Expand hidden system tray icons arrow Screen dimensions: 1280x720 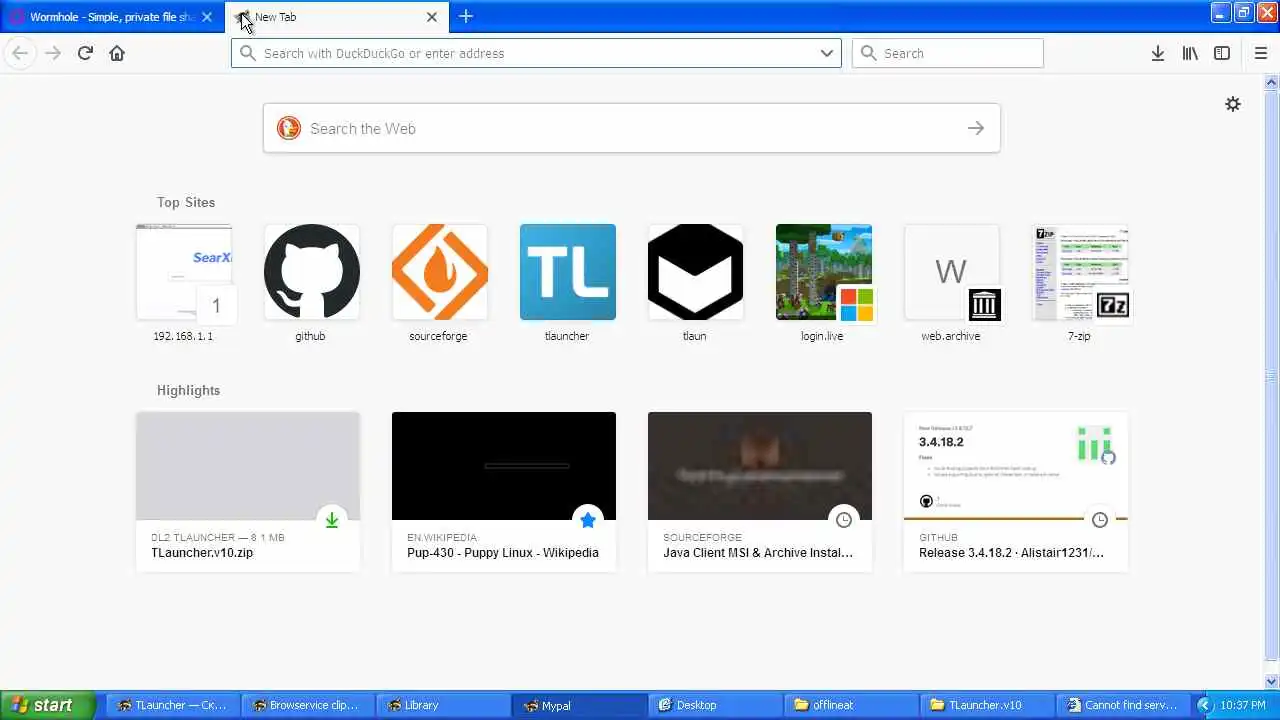(x=1205, y=705)
